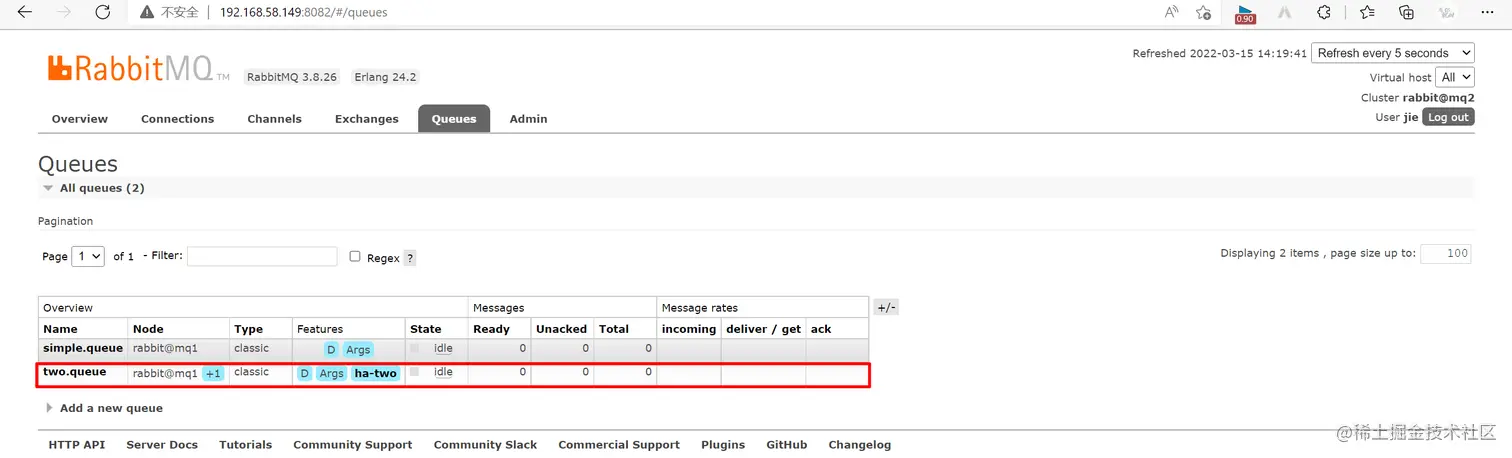This screenshot has width=1512, height=458.
Task: Click the D feature badge of two.queue
Action: 305,374
